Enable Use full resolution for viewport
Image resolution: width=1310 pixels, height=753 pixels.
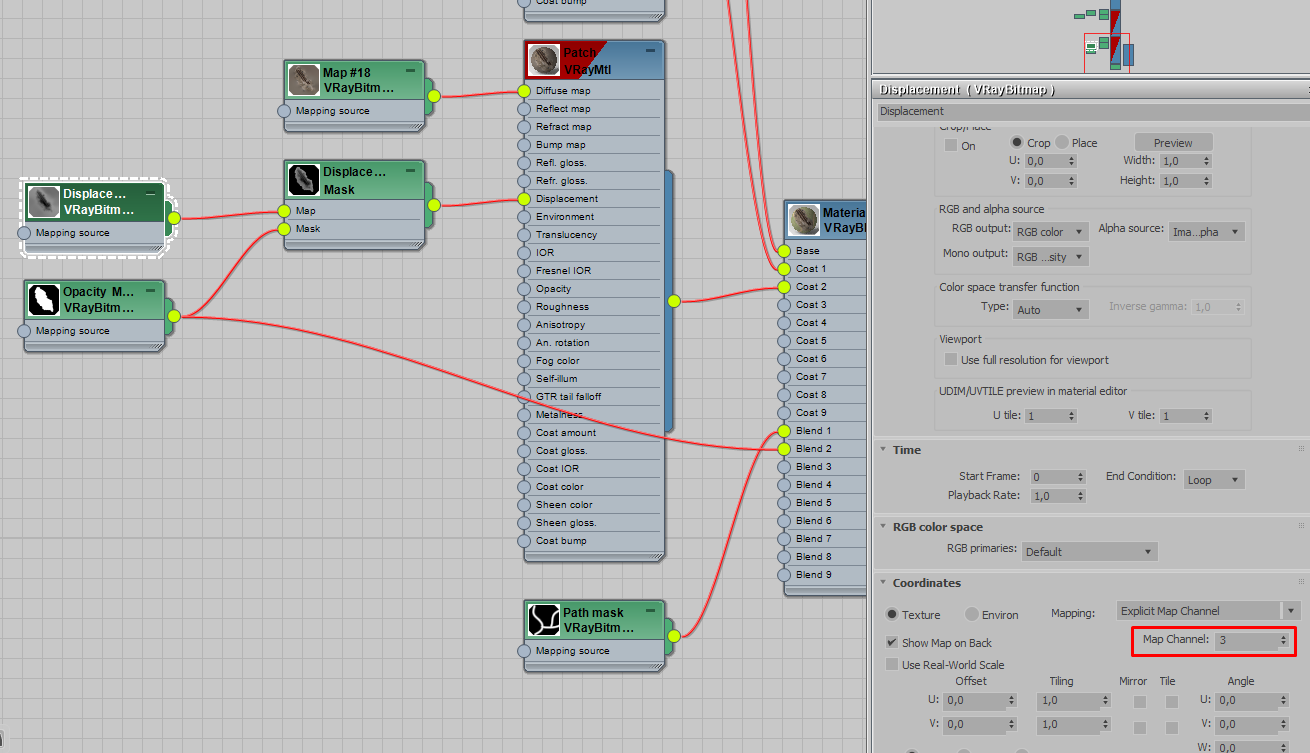click(951, 360)
